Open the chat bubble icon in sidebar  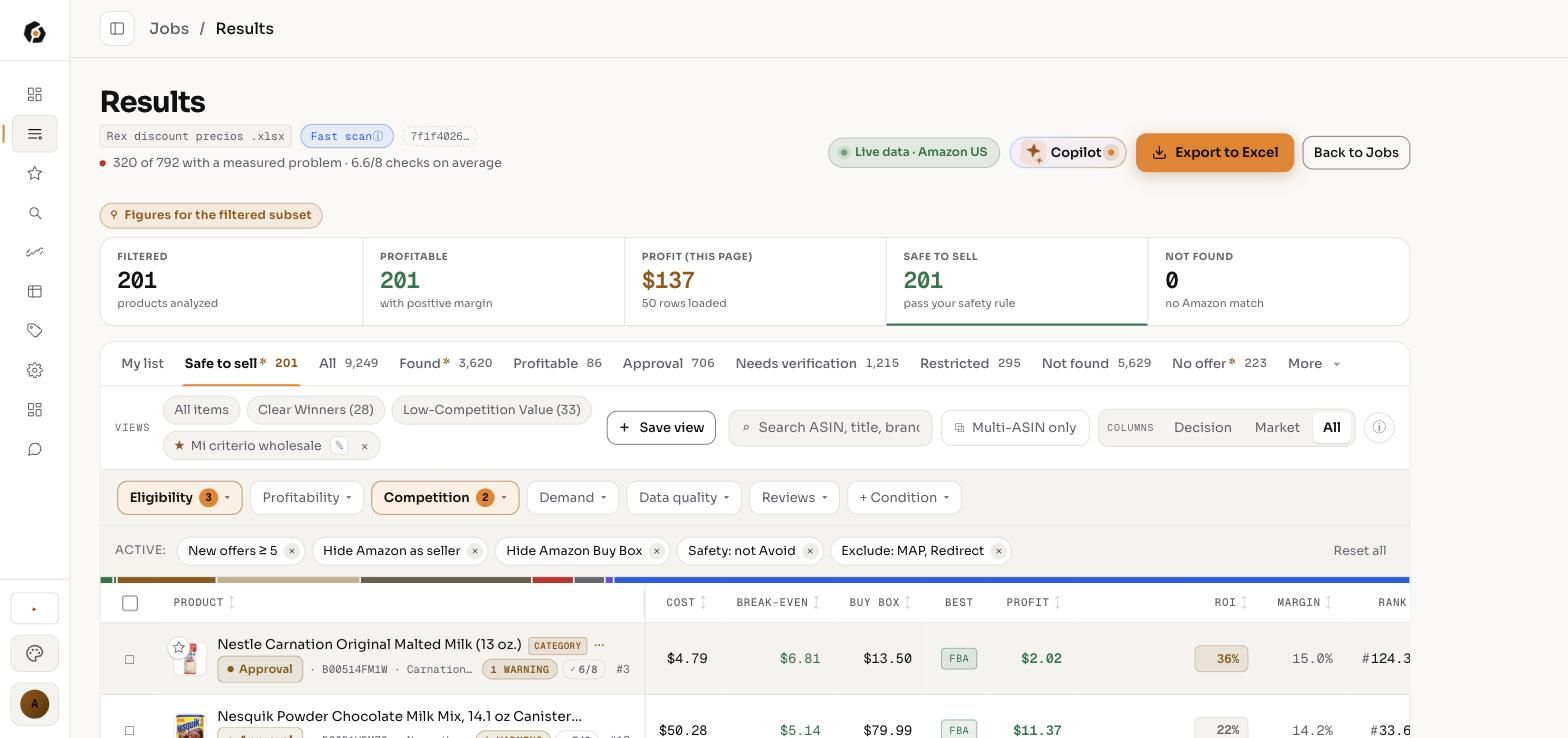click(x=35, y=449)
